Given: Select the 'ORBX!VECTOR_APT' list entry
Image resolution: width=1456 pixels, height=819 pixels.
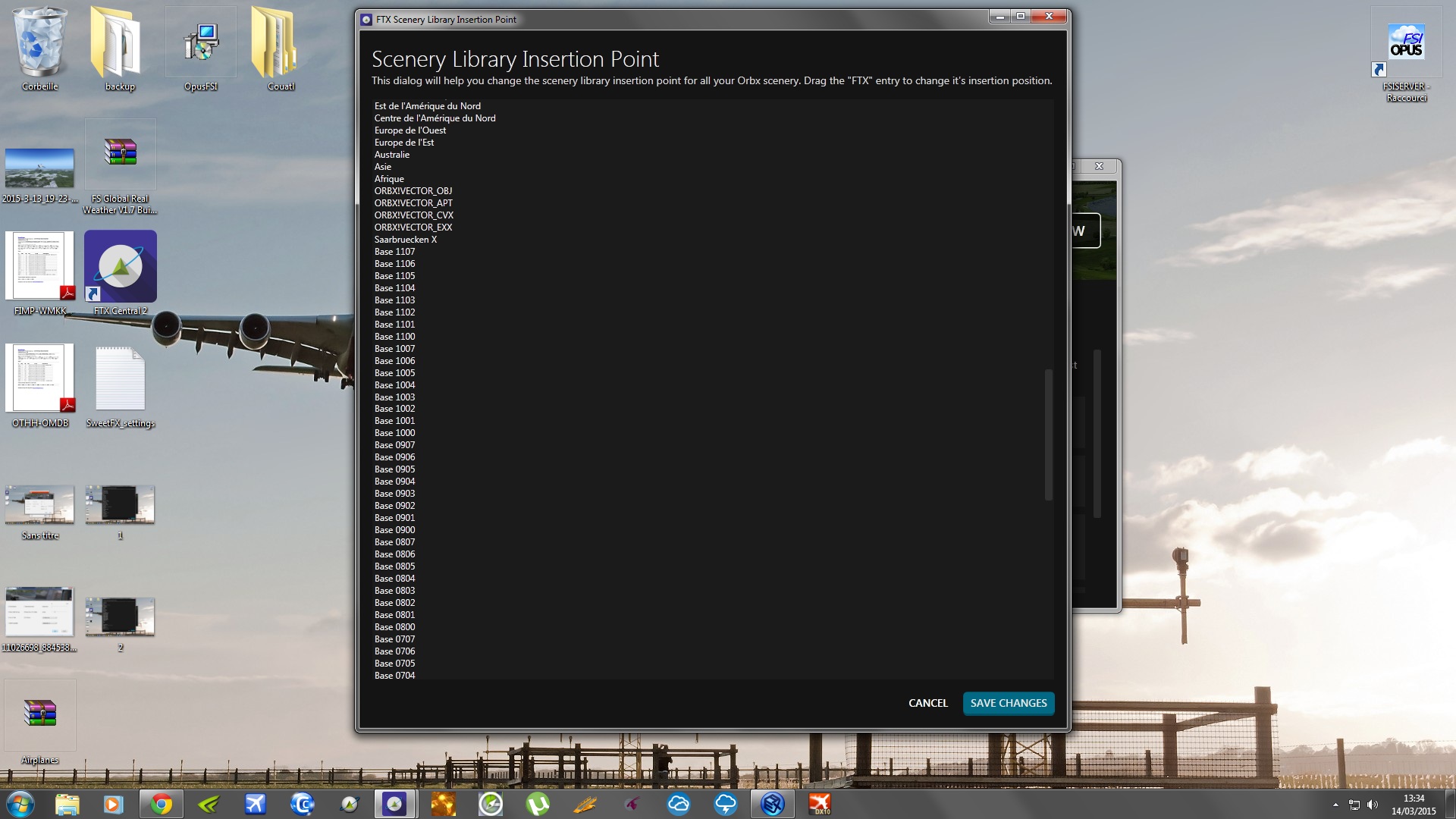Looking at the screenshot, I should [x=413, y=203].
